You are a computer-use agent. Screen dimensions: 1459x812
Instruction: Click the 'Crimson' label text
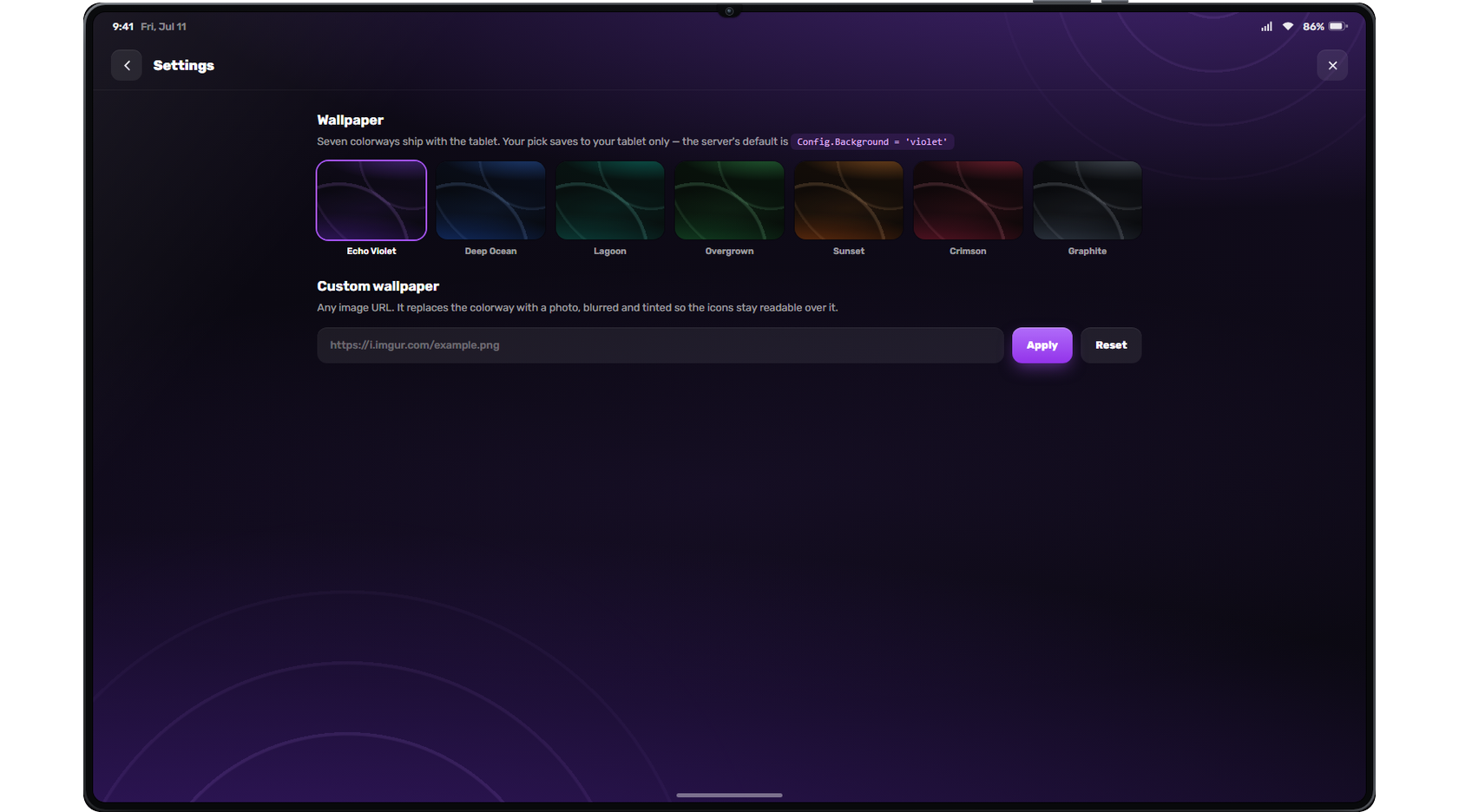pyautogui.click(x=968, y=251)
